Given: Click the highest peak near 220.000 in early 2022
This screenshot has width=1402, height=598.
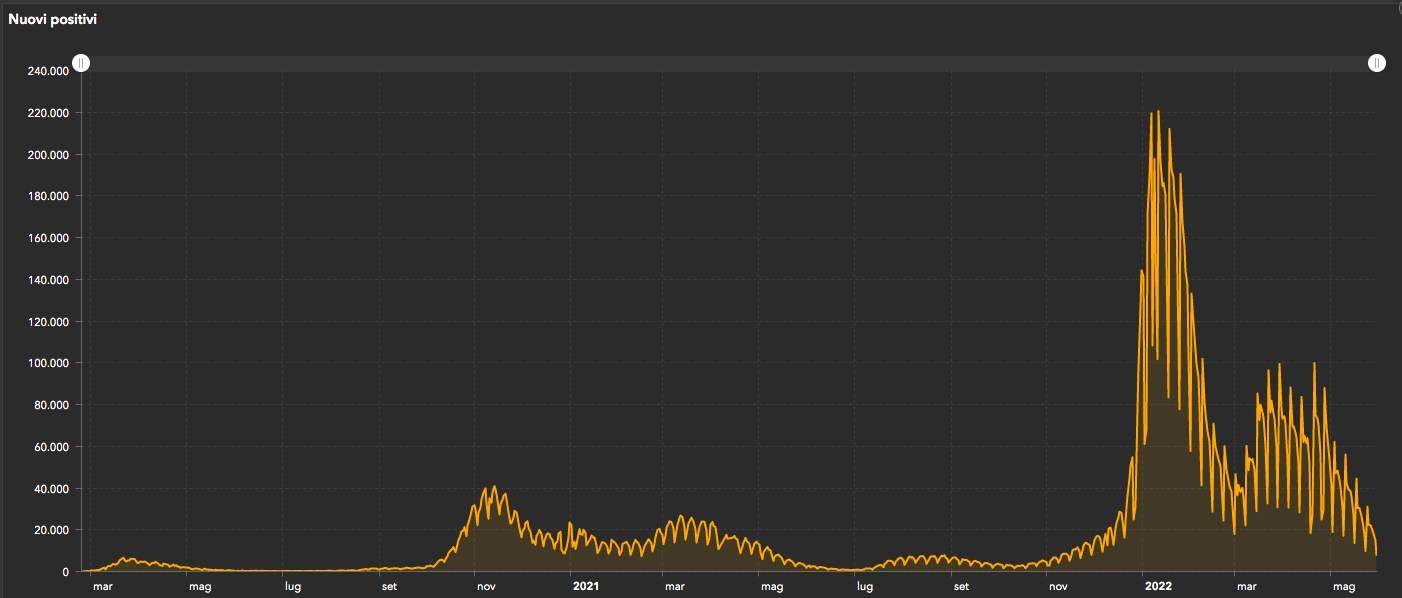Looking at the screenshot, I should click(x=1158, y=112).
